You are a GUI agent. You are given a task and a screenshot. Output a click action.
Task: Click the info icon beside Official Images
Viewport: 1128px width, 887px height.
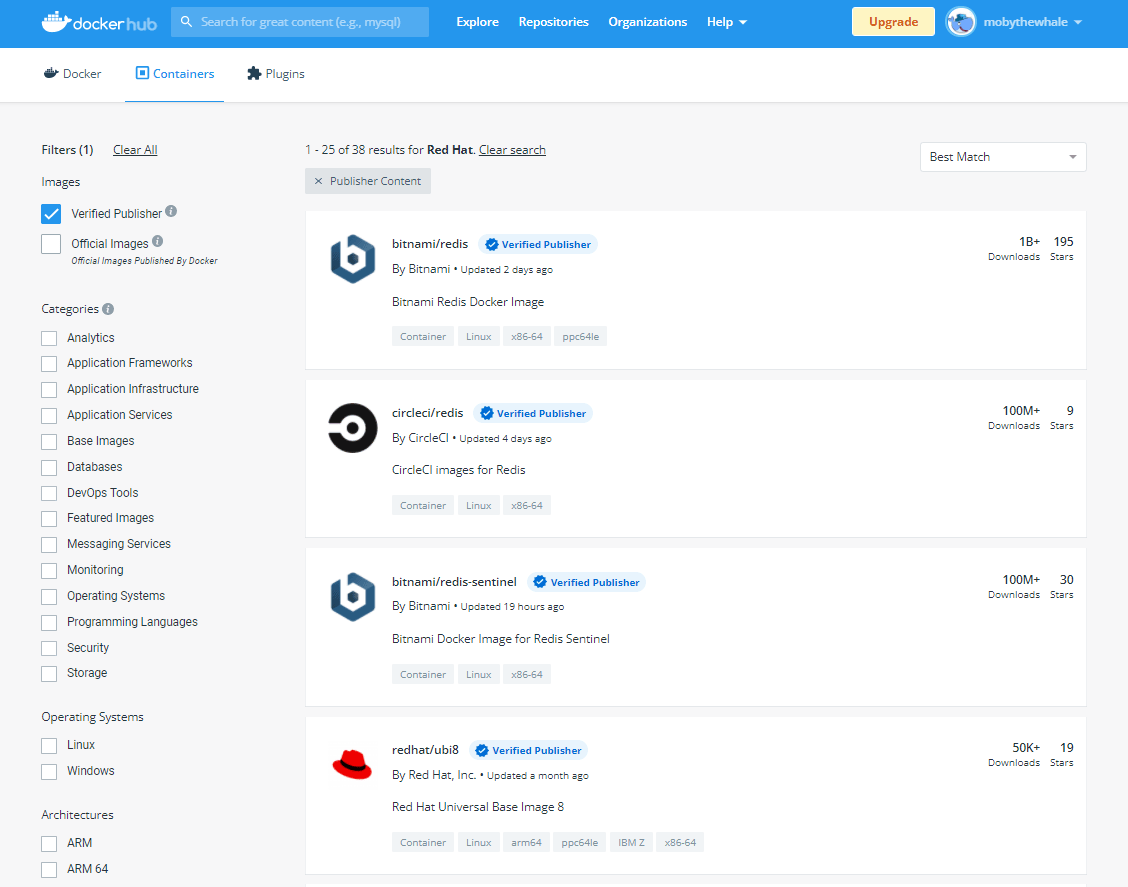pos(157,242)
